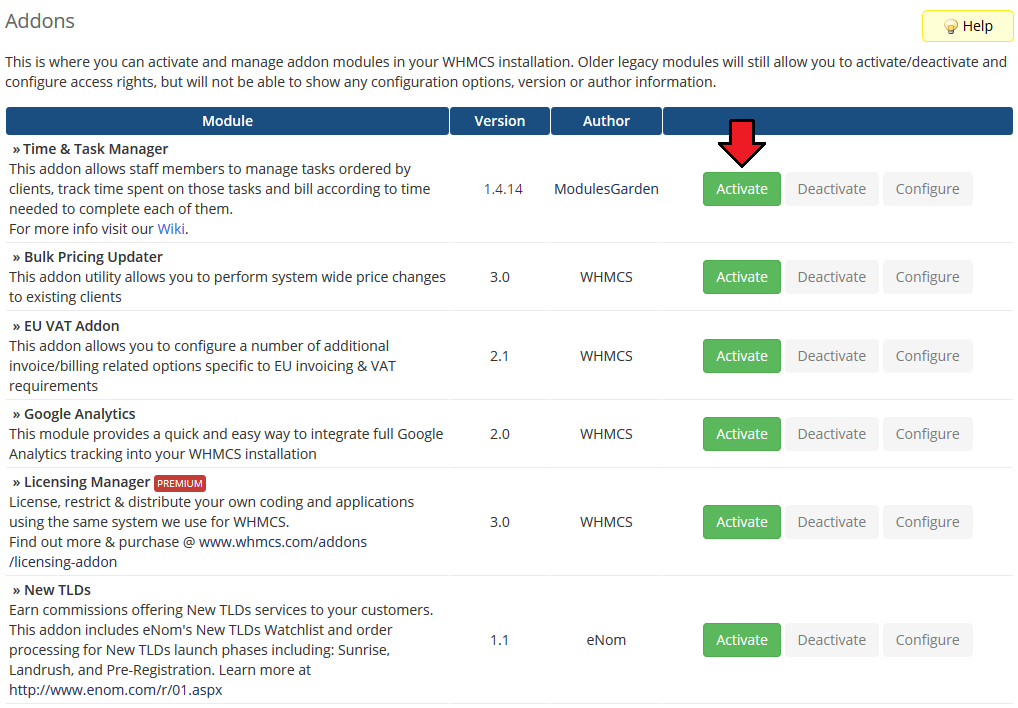Click Configure for New TLDs

[927, 641]
